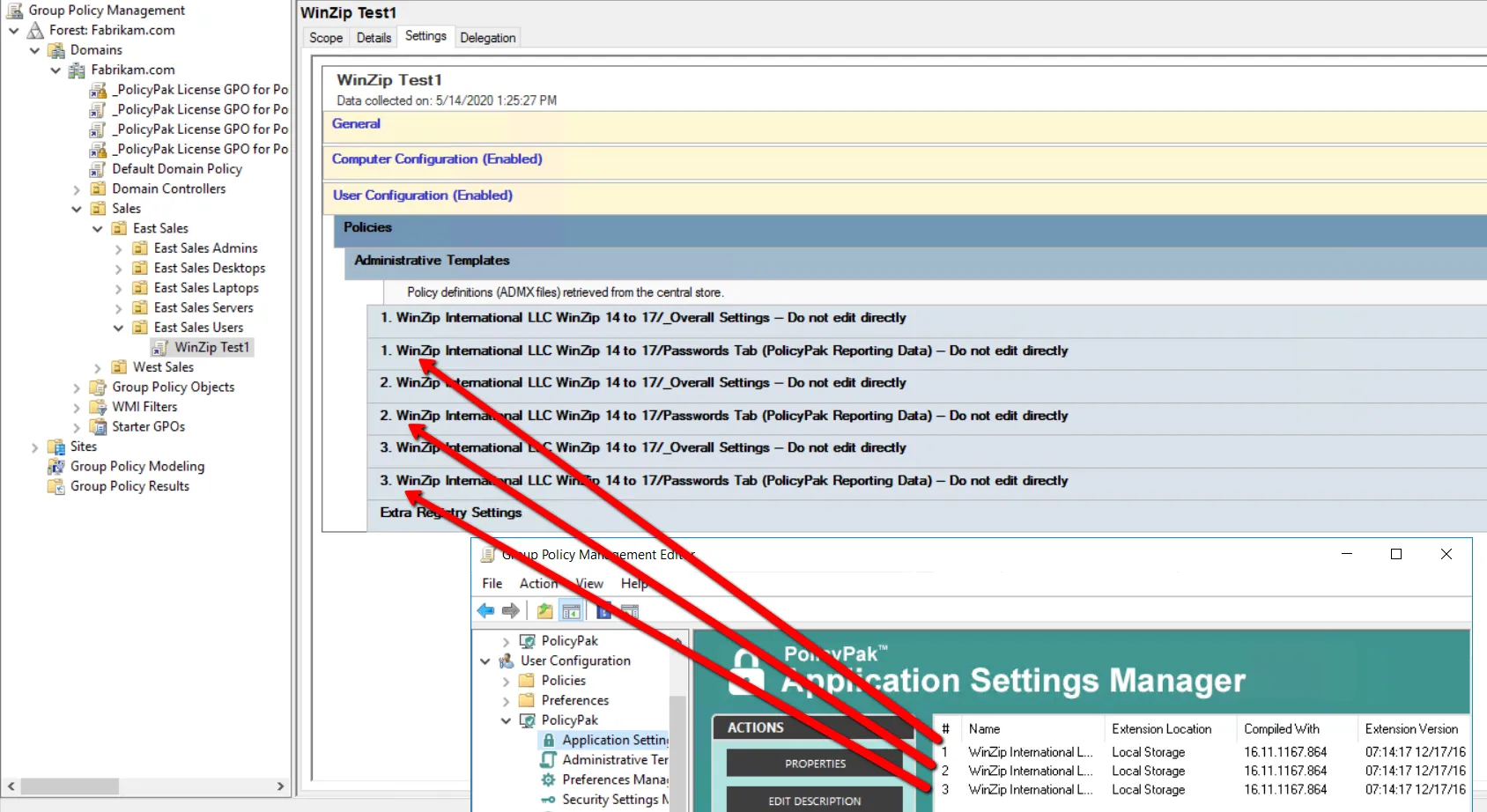The width and height of the screenshot is (1487, 812).
Task: Click the Security Settings Manager key icon
Action: click(549, 800)
